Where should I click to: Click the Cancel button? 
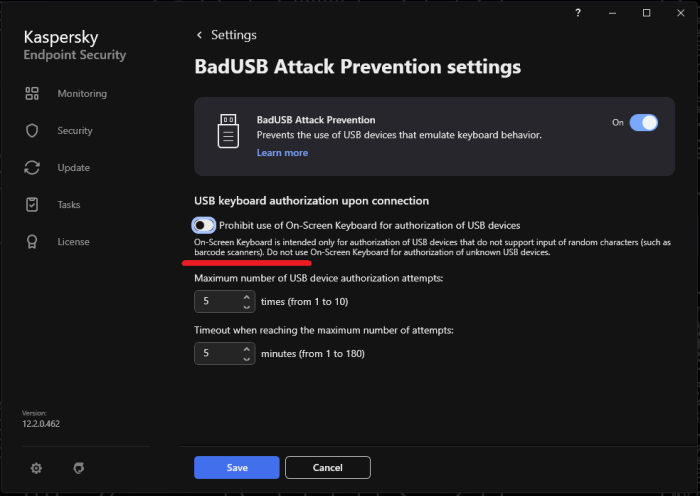328,467
